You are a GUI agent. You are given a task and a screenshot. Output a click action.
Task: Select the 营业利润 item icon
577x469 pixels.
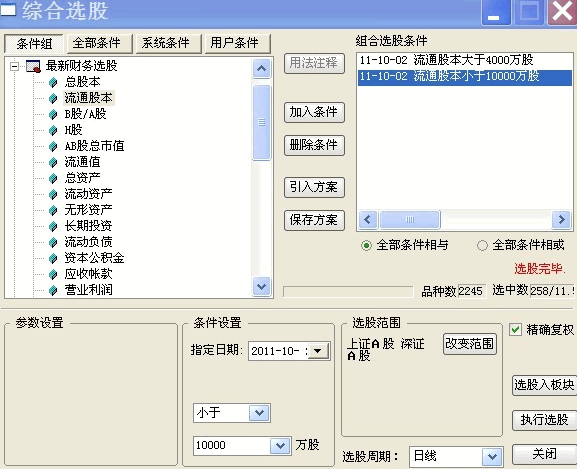pos(53,290)
